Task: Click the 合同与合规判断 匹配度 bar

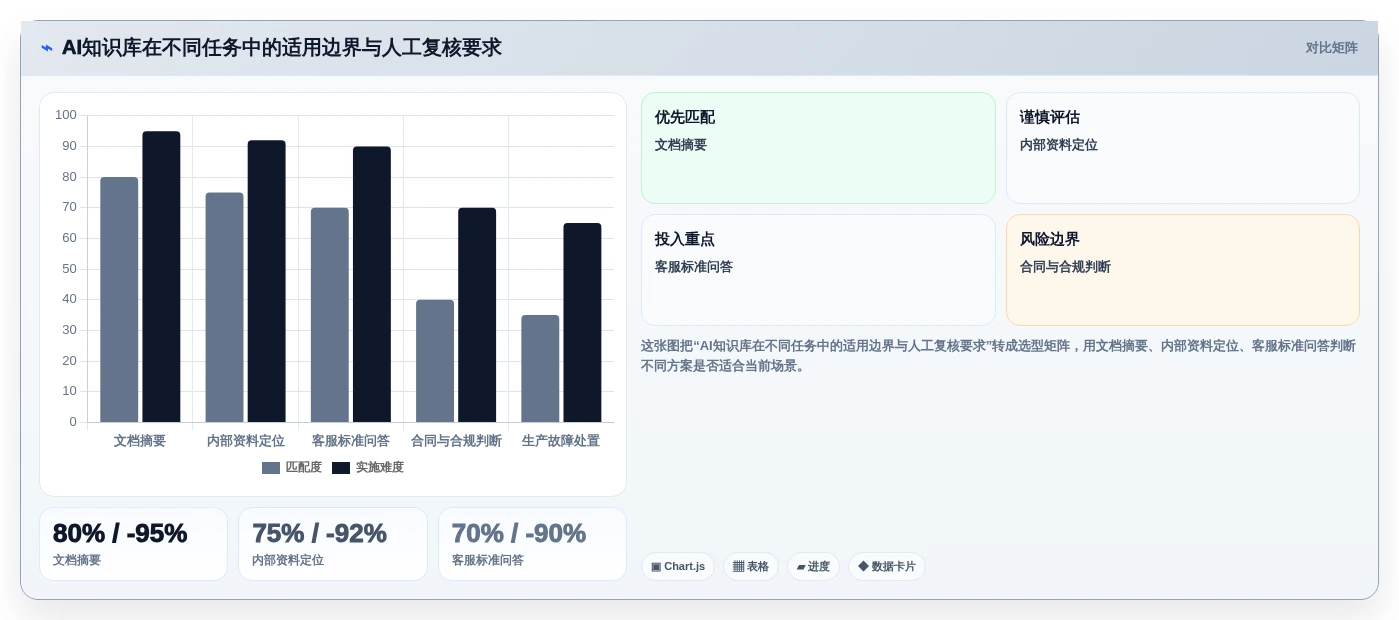Action: (435, 361)
